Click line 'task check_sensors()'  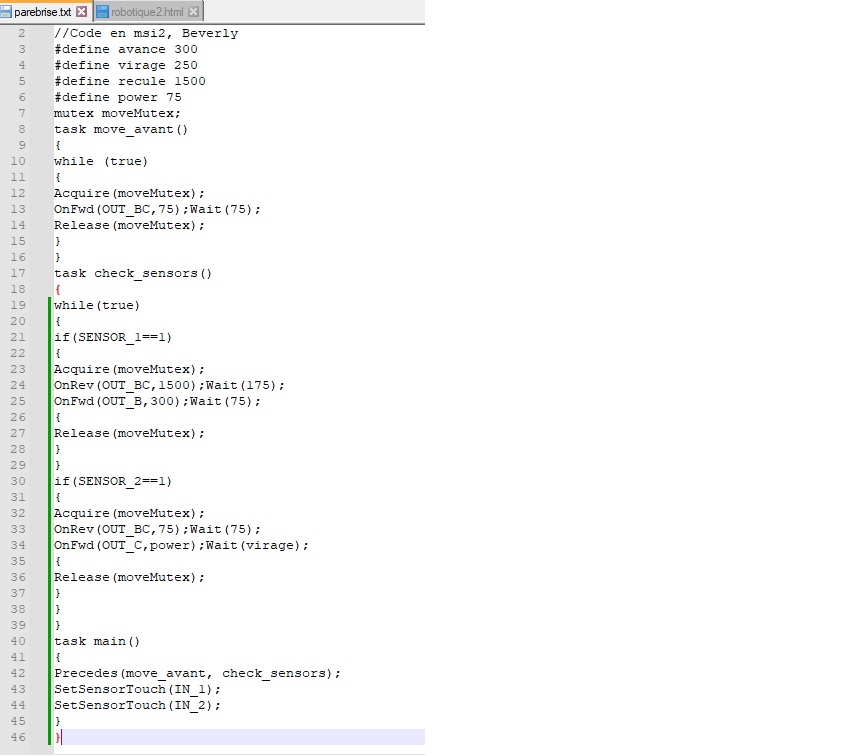[x=133, y=273]
